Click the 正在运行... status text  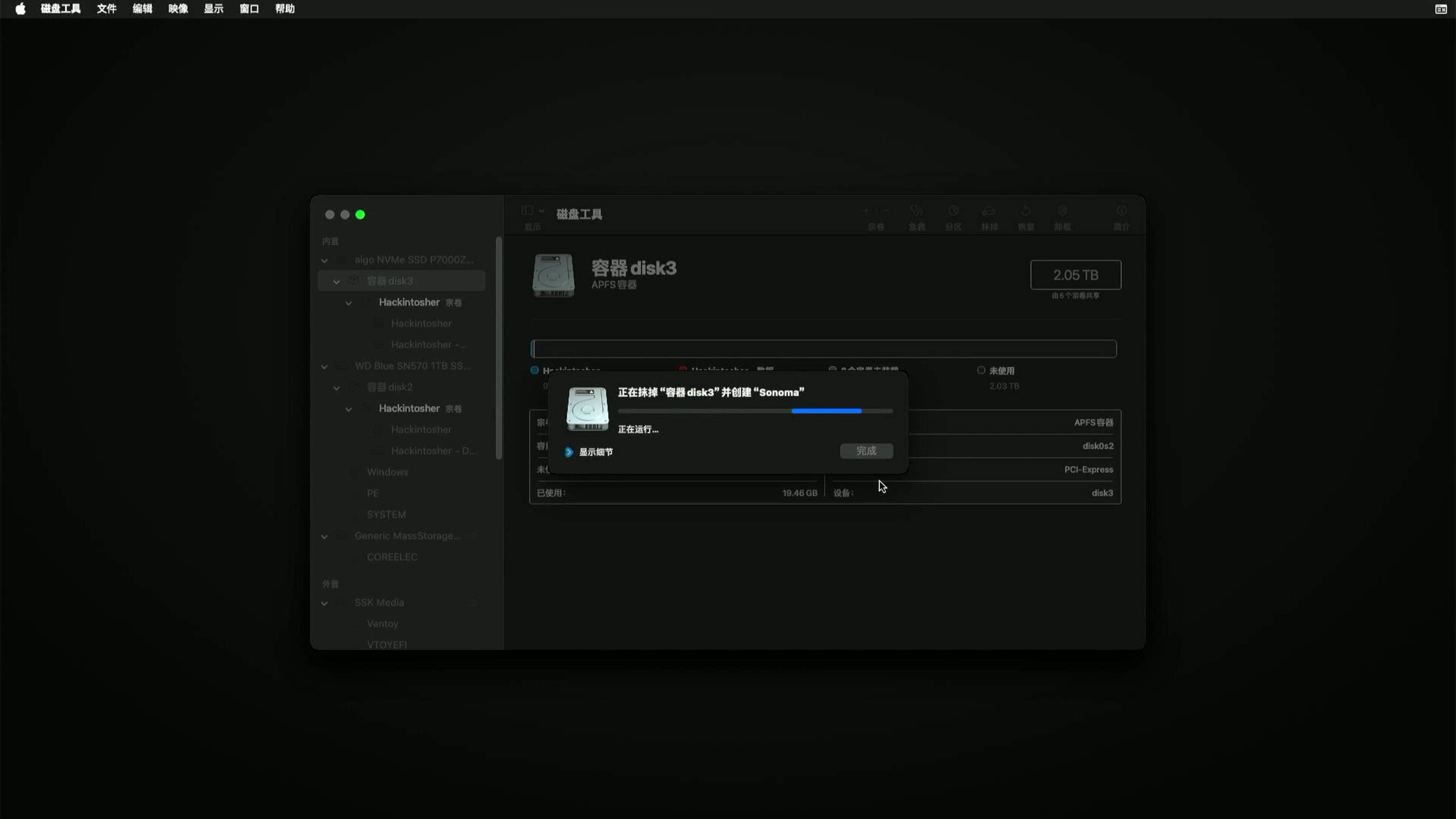pyautogui.click(x=638, y=429)
